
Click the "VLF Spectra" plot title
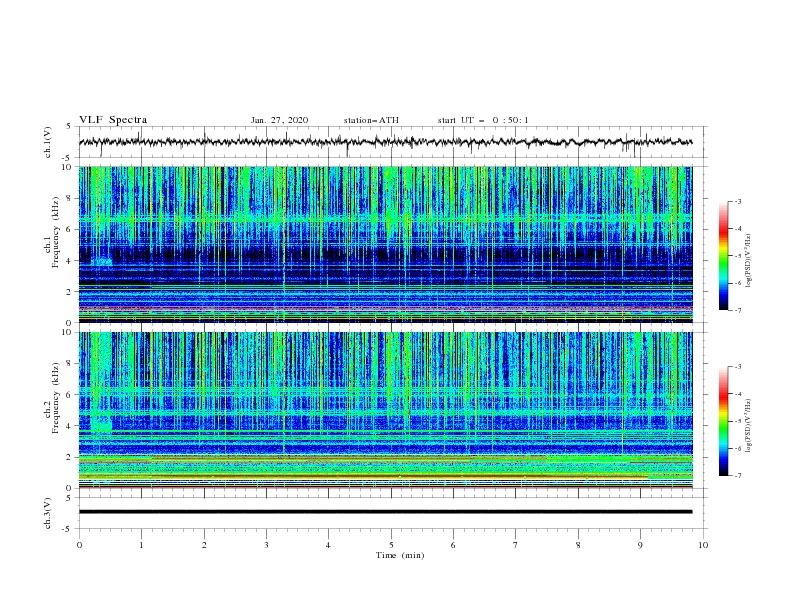[113, 120]
